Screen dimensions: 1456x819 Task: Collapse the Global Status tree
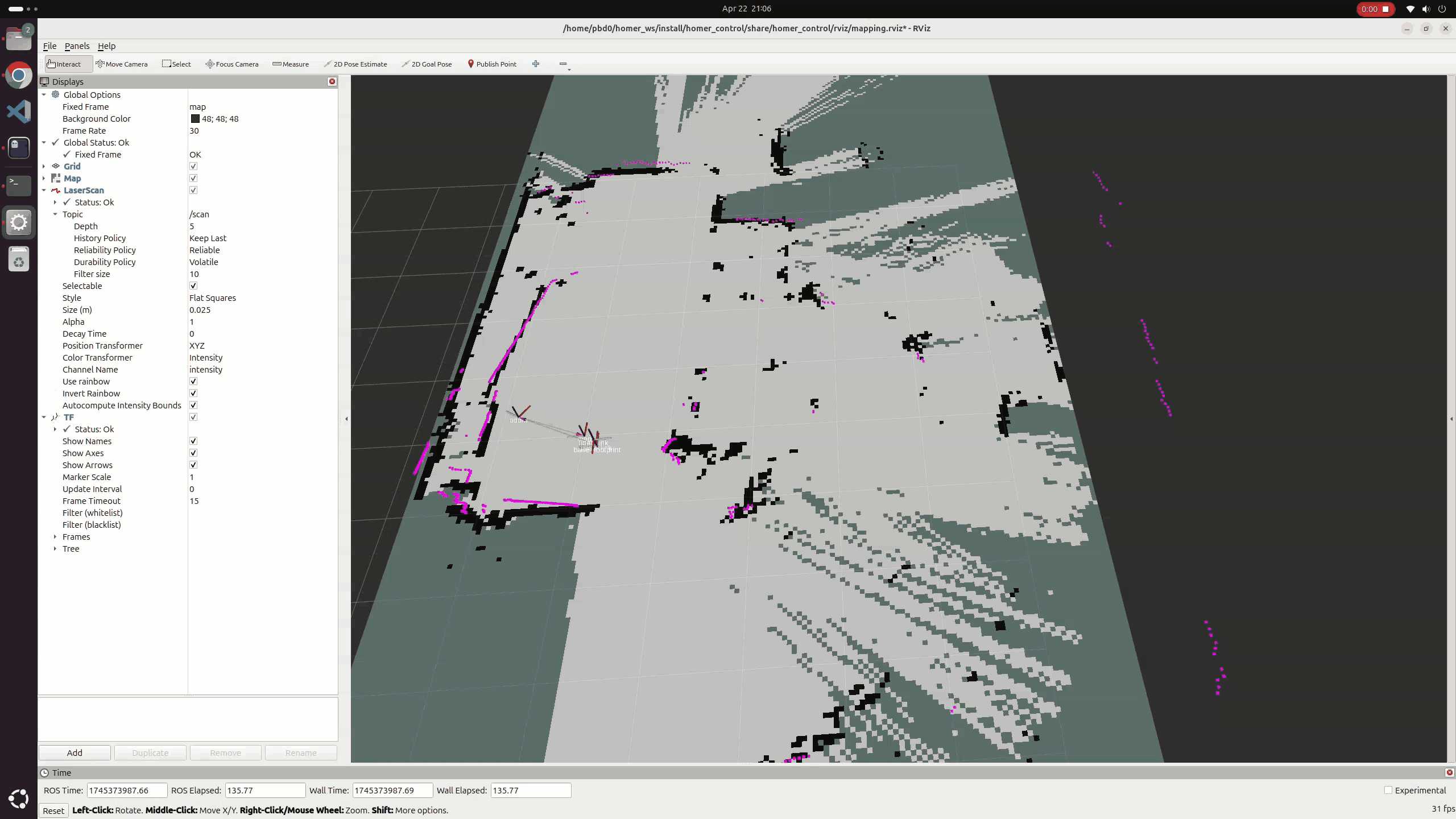click(x=44, y=142)
